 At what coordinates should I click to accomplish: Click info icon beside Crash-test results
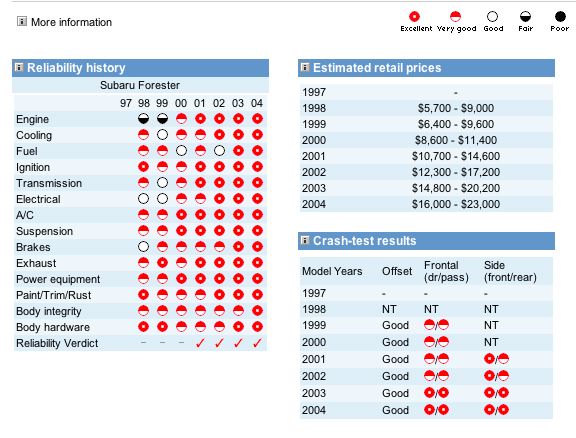tap(305, 240)
